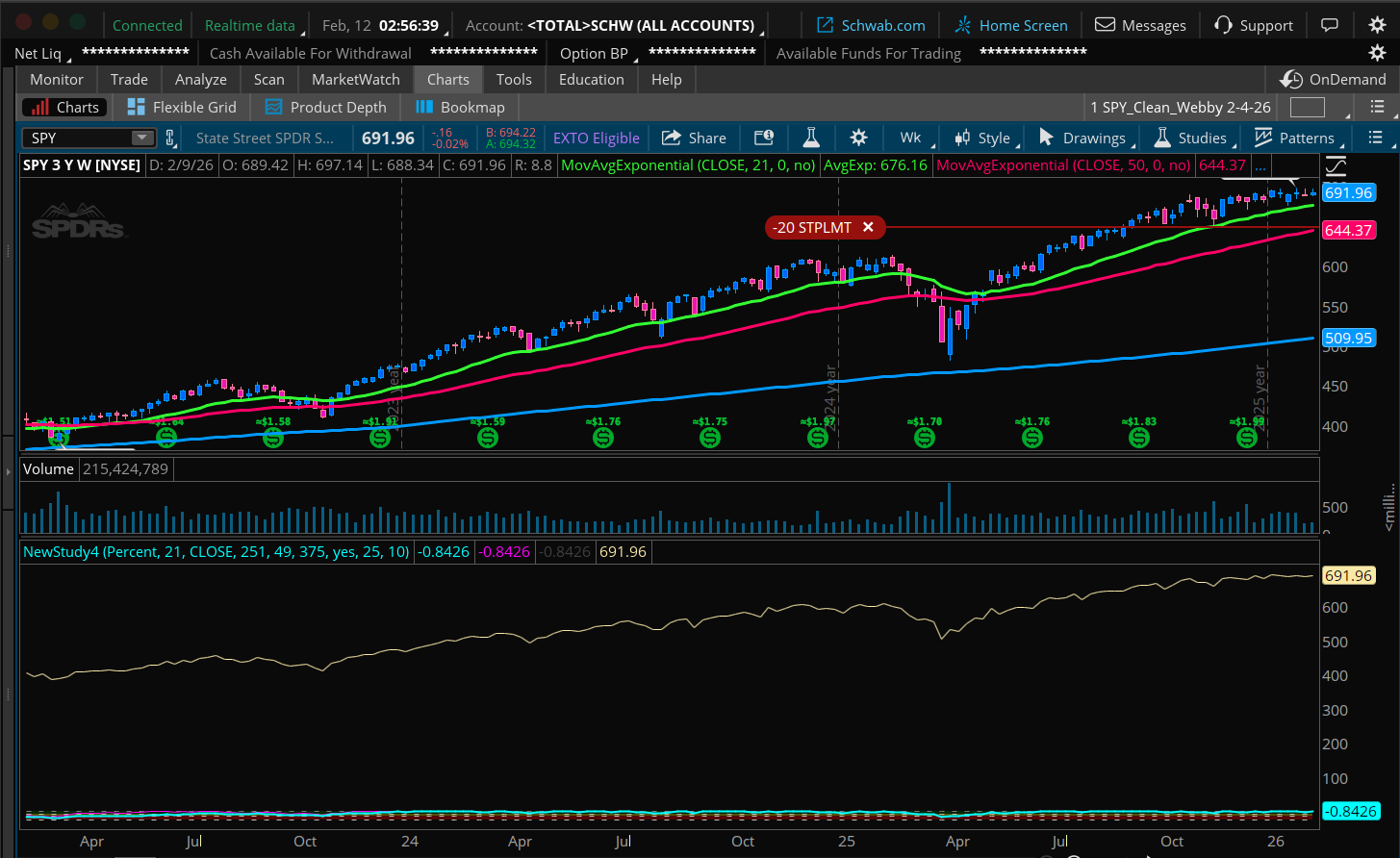
Task: Click the Messages button
Action: [1141, 25]
